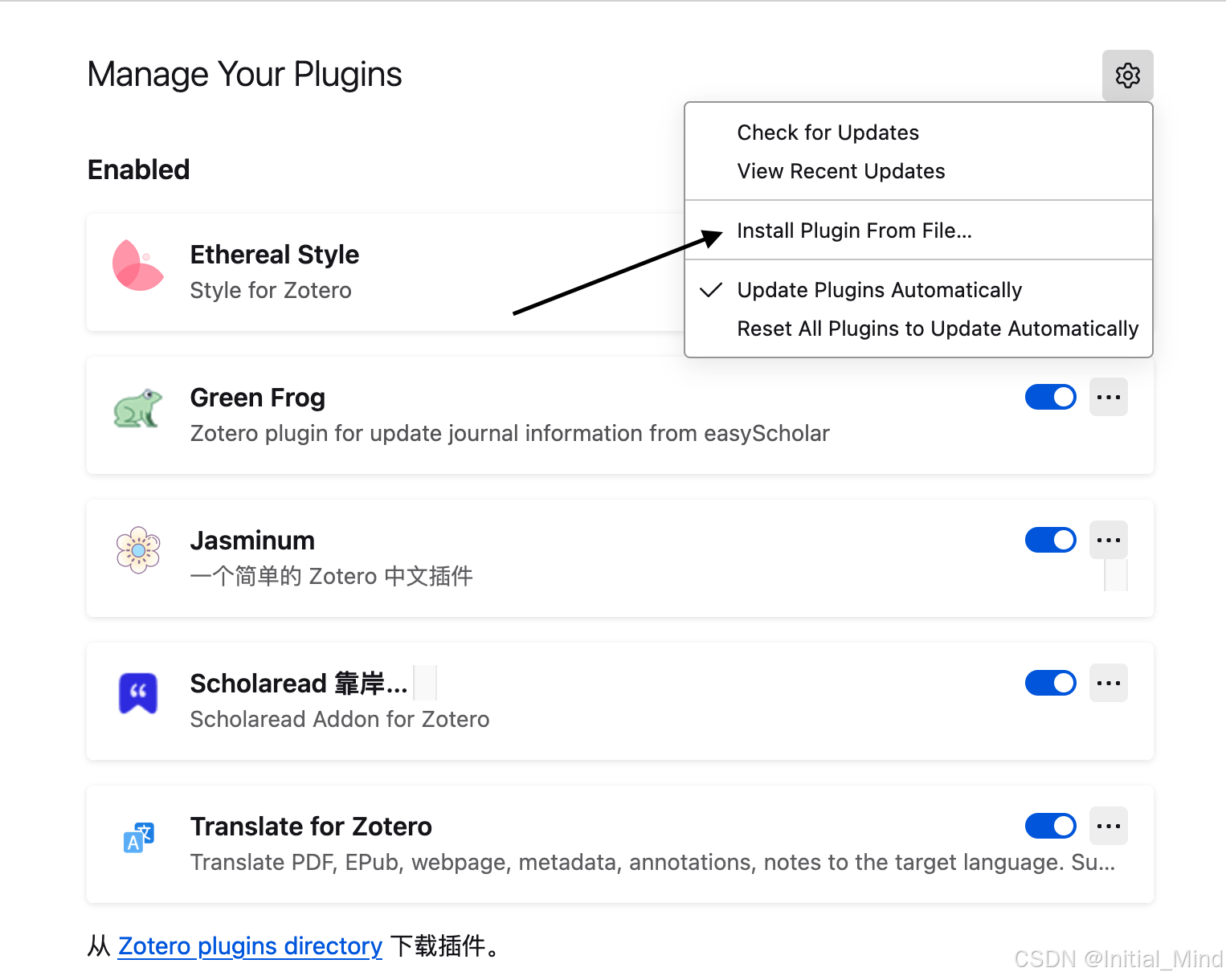1226x980 pixels.
Task: Click the Jasminum plugin title
Action: point(252,541)
